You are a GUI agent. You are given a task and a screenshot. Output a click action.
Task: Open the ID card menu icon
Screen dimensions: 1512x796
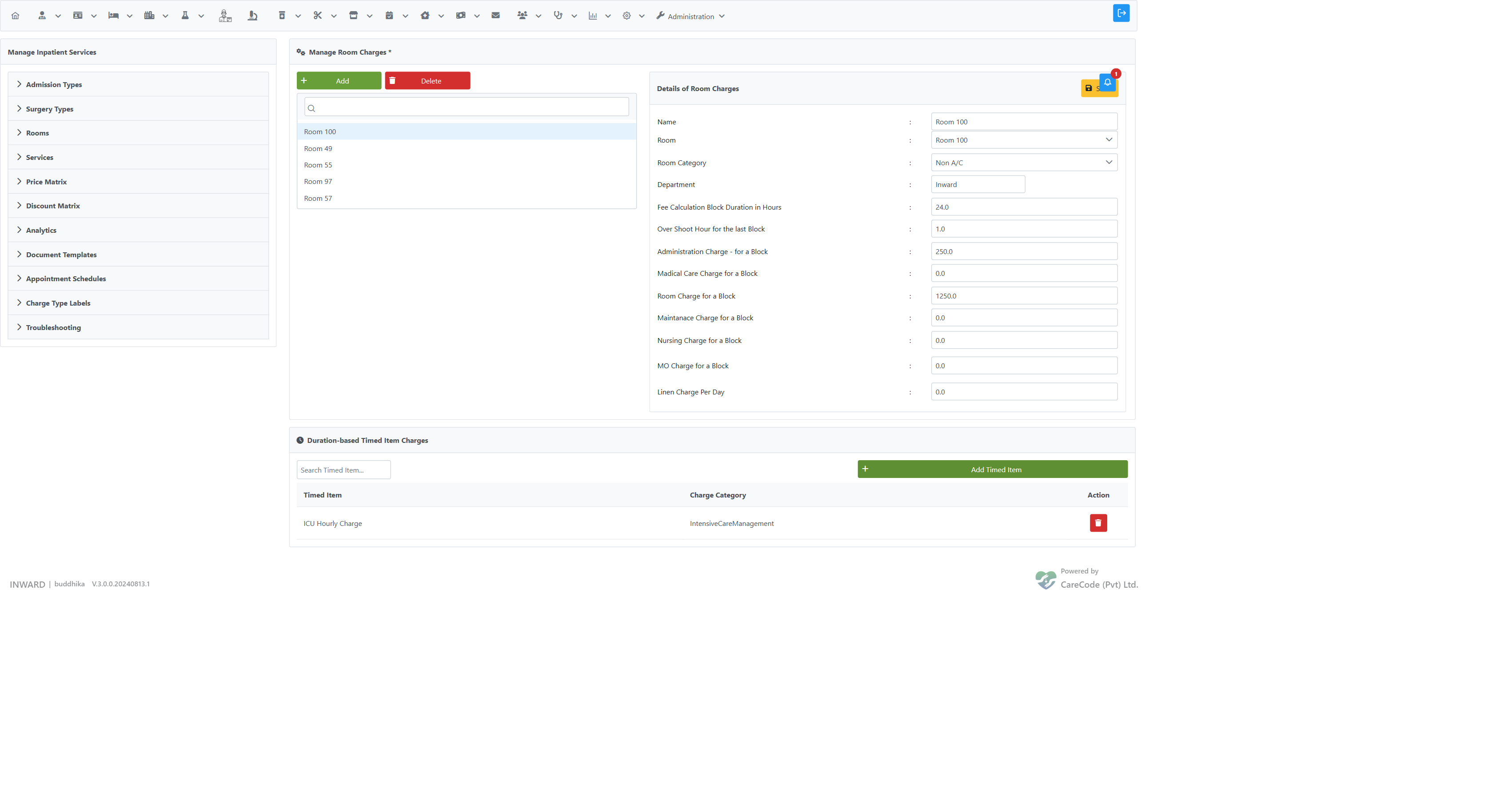pyautogui.click(x=77, y=16)
